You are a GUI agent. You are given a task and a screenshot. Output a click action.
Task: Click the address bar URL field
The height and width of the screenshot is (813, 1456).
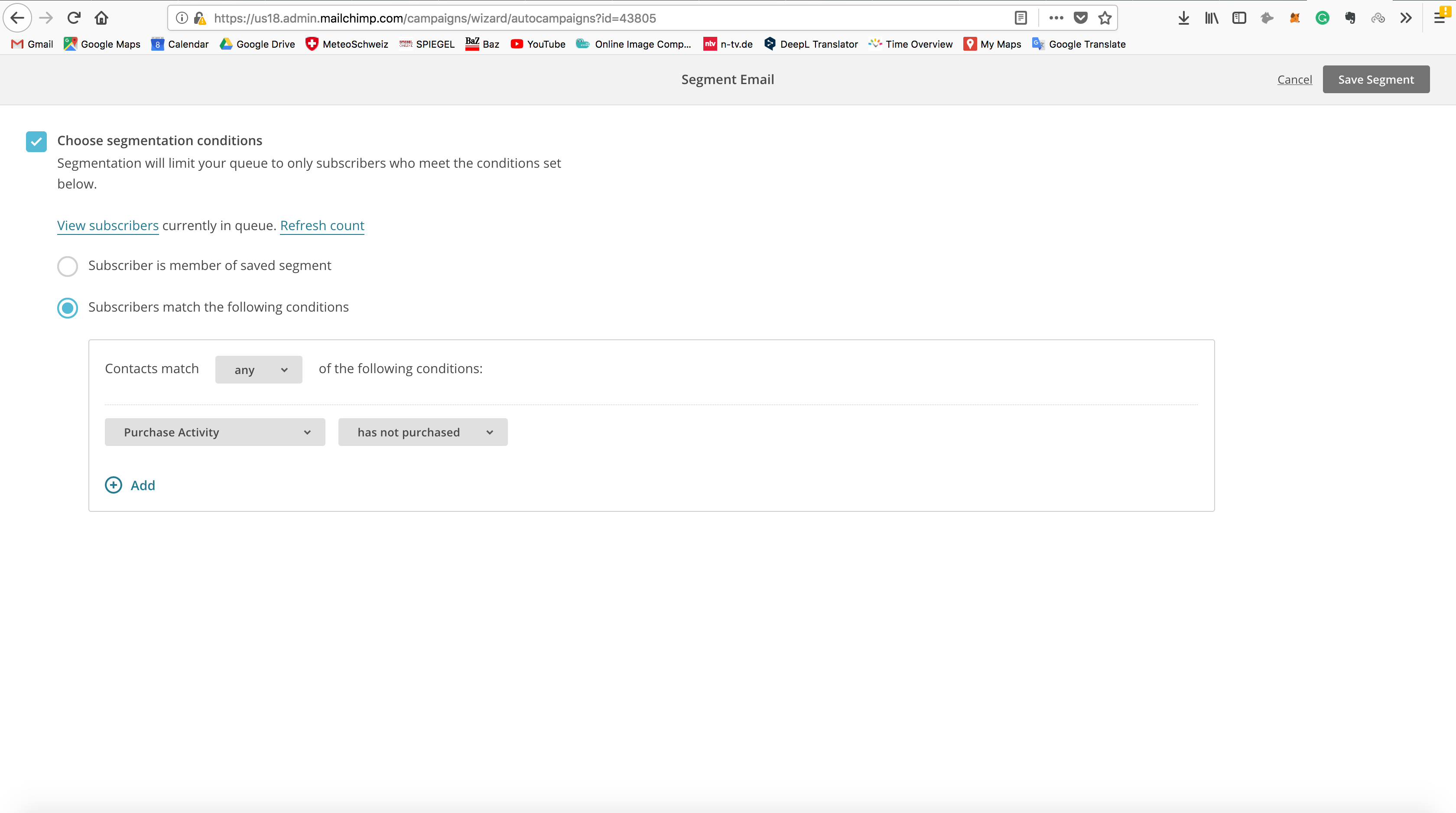click(x=605, y=18)
